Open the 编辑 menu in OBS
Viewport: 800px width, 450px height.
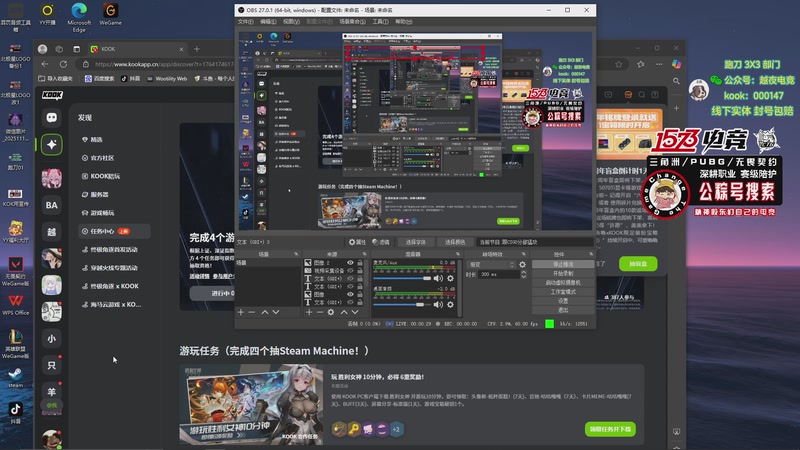click(268, 21)
